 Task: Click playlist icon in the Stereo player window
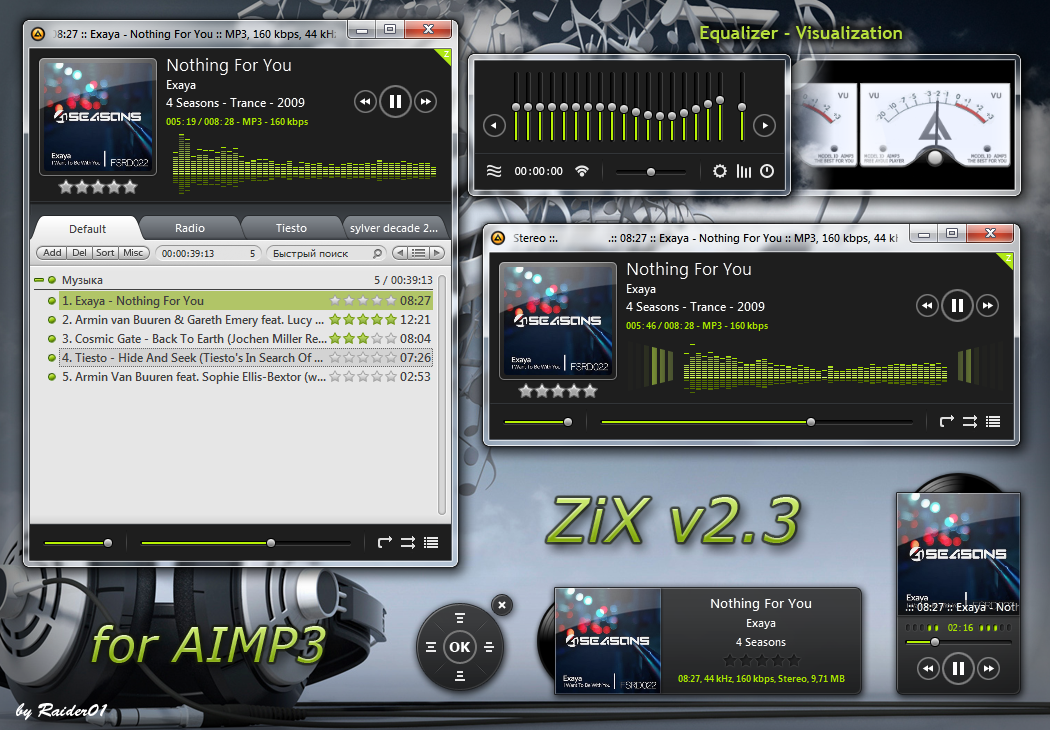click(x=993, y=421)
